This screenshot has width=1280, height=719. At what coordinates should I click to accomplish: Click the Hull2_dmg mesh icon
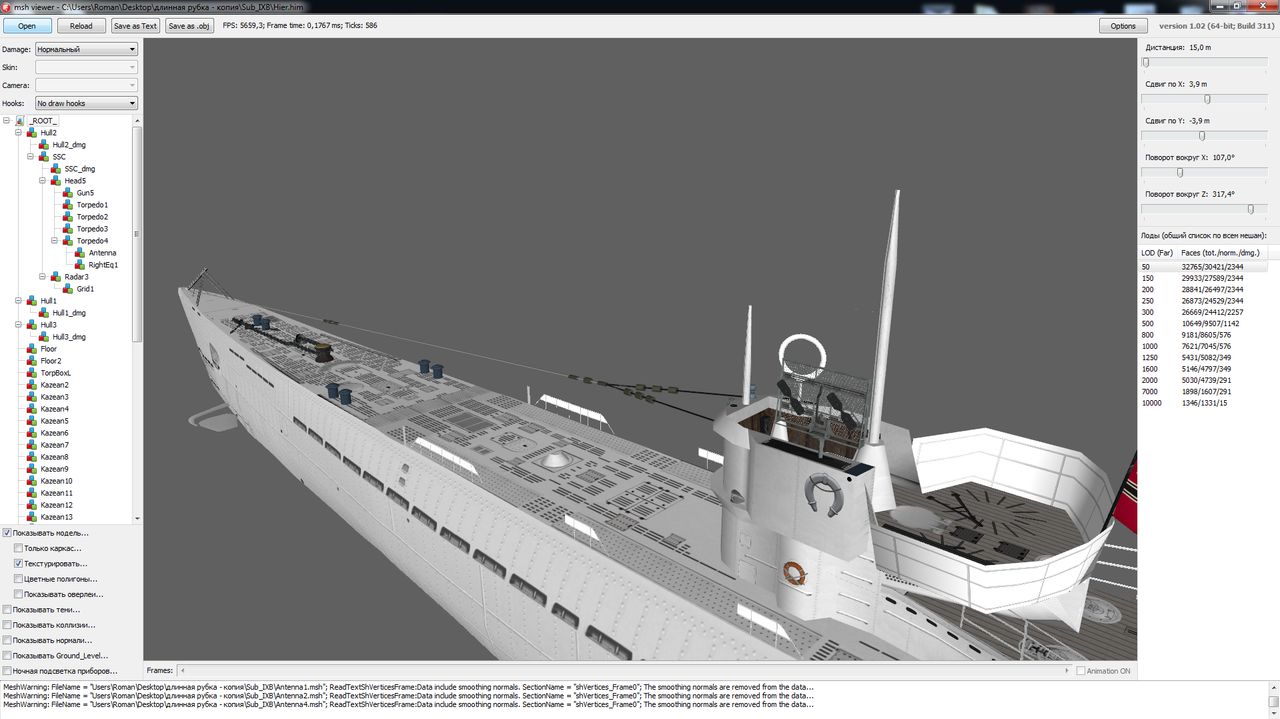click(44, 145)
